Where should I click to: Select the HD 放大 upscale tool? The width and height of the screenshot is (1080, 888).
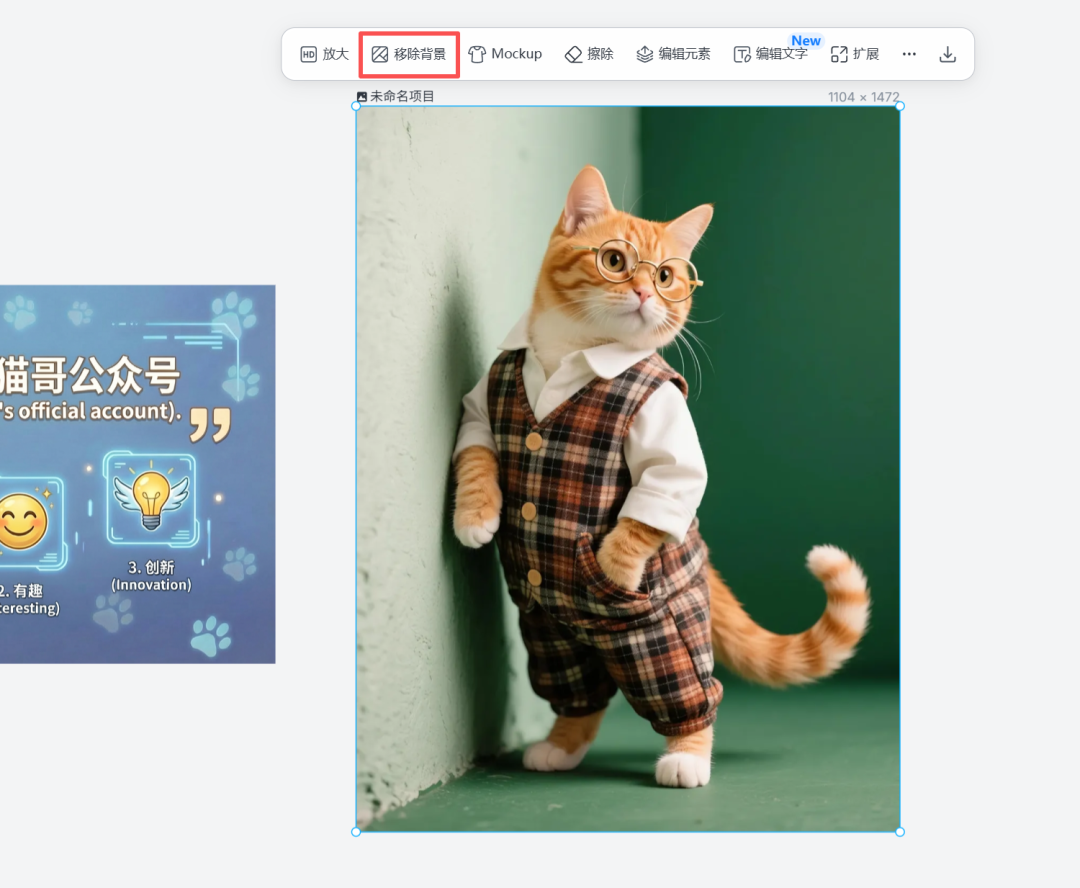(x=323, y=54)
